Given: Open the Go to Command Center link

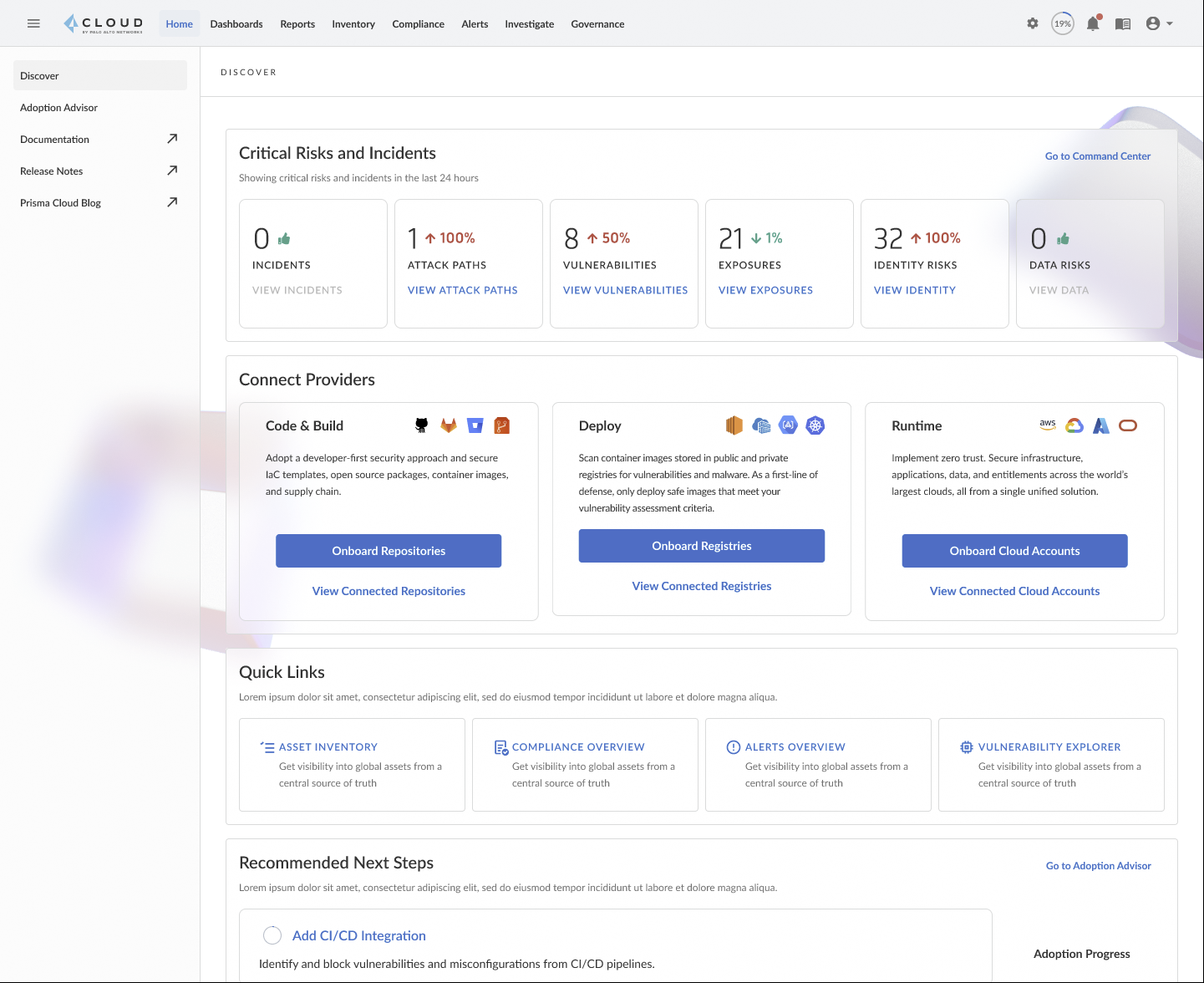Looking at the screenshot, I should pyautogui.click(x=1097, y=156).
